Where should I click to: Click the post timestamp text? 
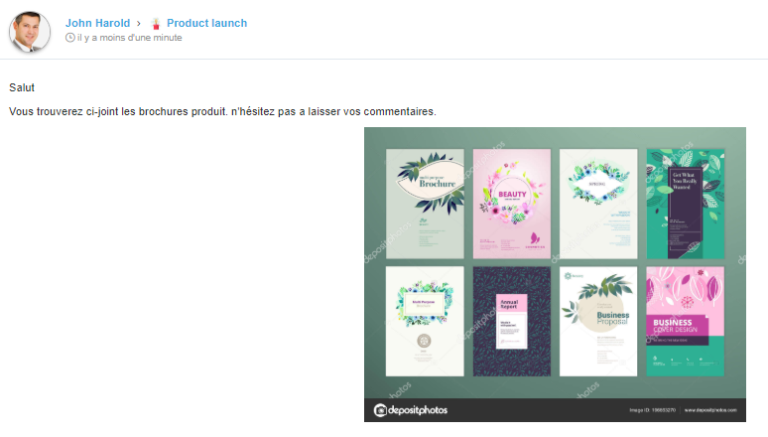tap(129, 38)
